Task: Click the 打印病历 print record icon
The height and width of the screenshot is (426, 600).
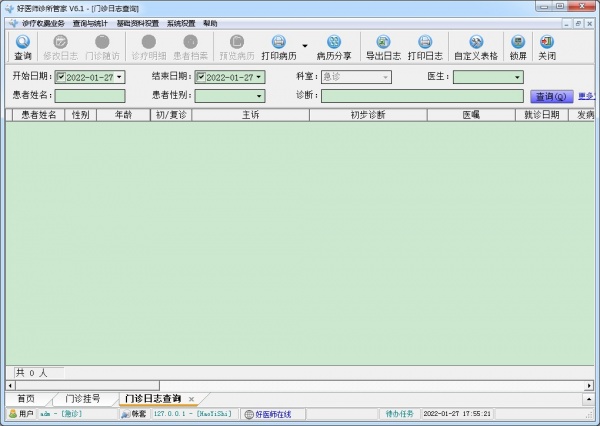Action: click(279, 47)
